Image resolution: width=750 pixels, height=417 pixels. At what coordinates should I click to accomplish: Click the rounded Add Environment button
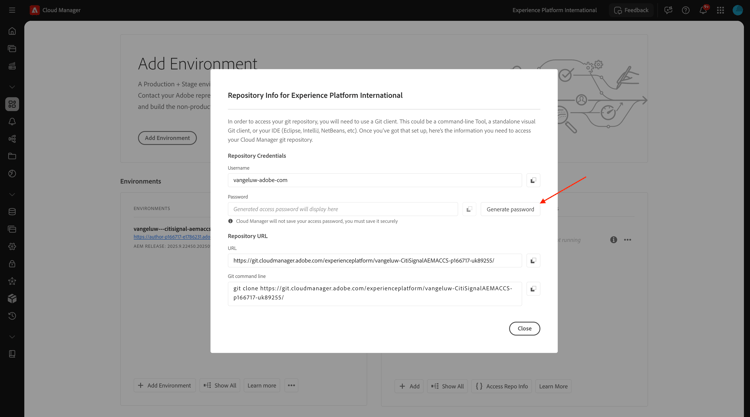tap(167, 138)
